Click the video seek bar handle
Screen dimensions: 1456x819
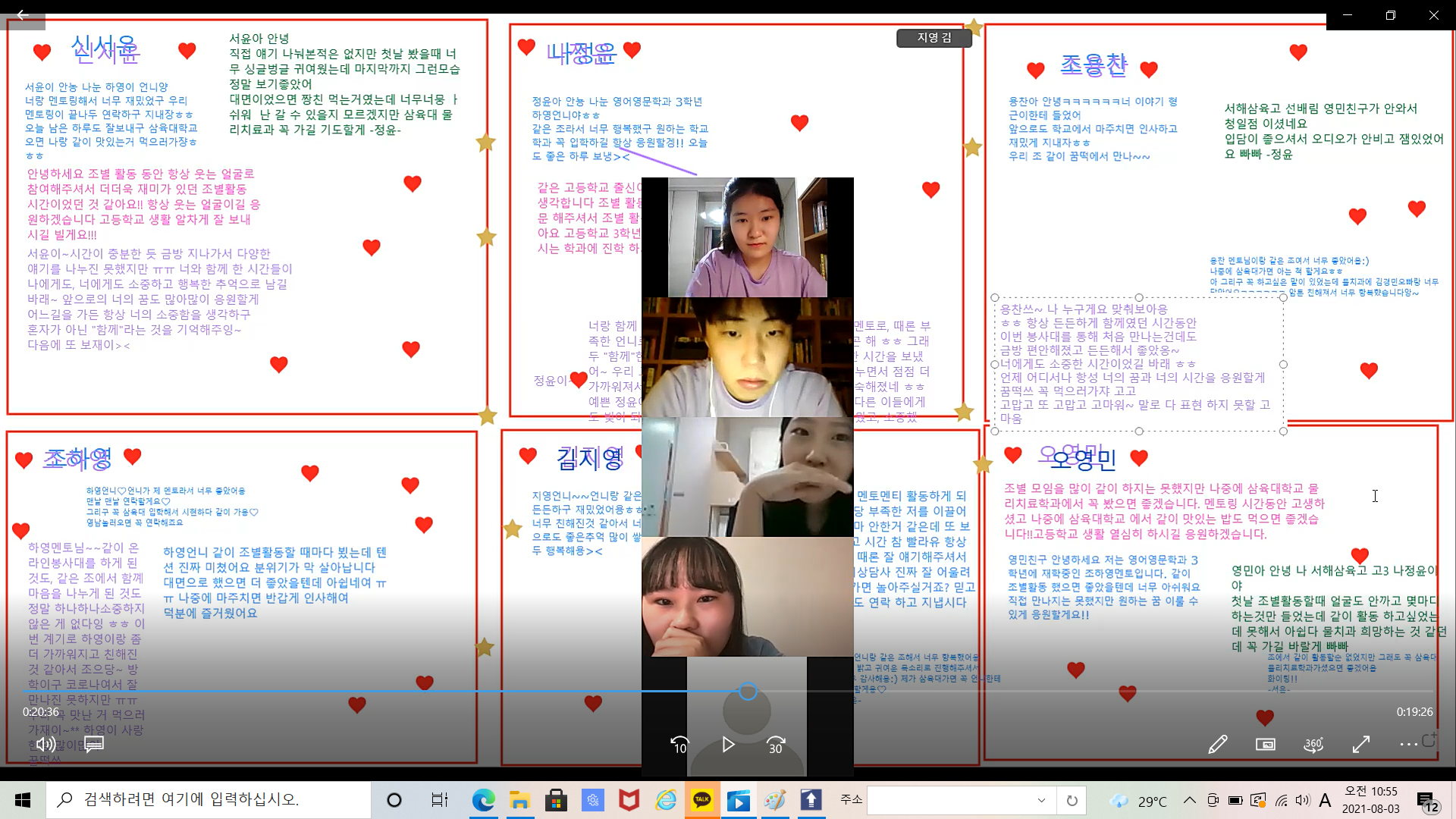point(748,692)
